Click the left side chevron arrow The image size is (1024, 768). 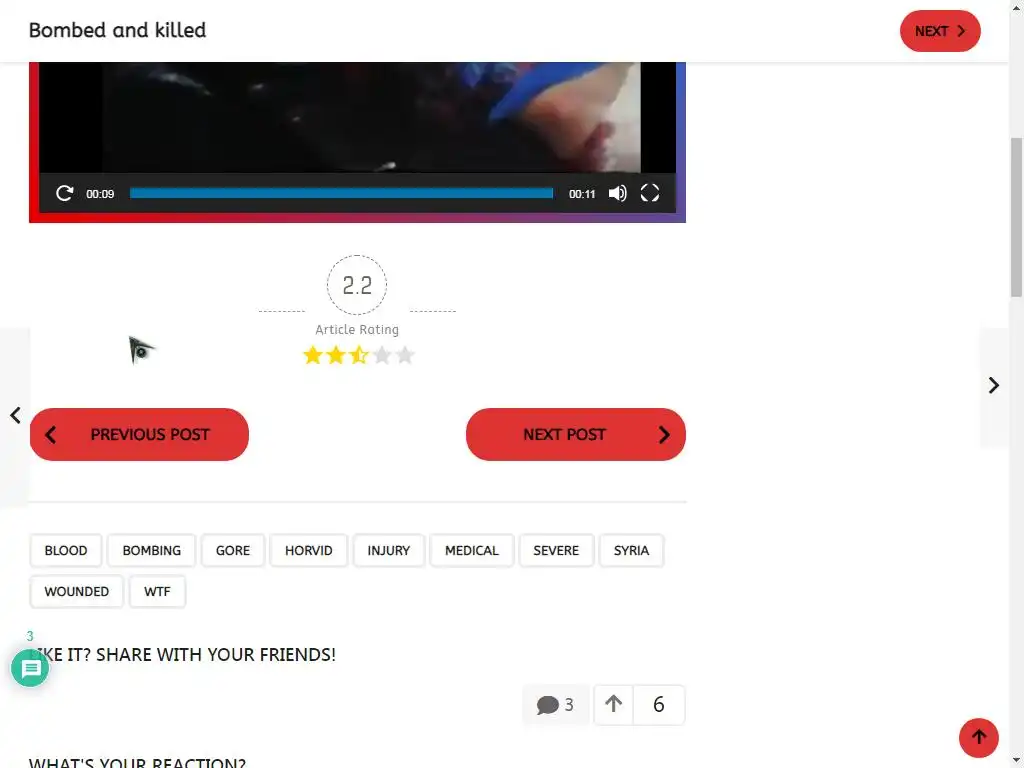pos(15,415)
